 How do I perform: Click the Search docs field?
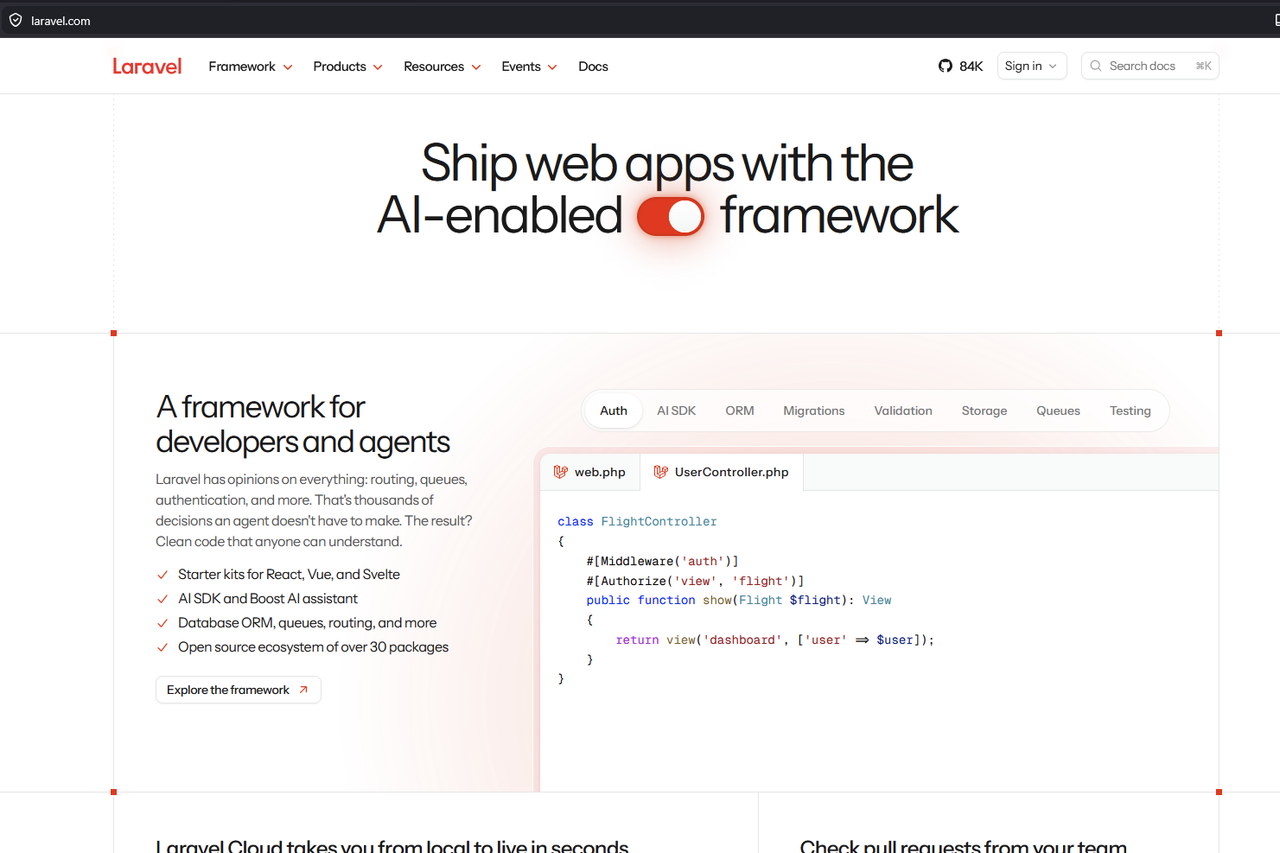tap(1150, 66)
